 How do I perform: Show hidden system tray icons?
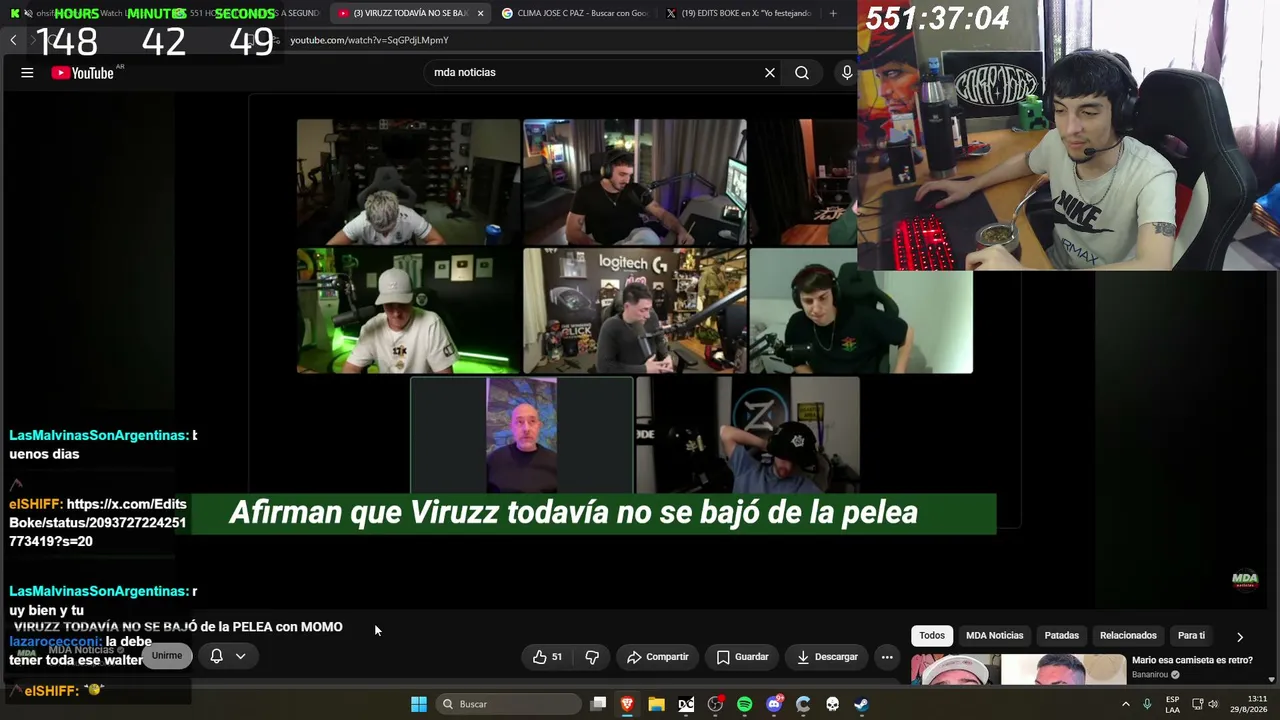tap(1126, 704)
